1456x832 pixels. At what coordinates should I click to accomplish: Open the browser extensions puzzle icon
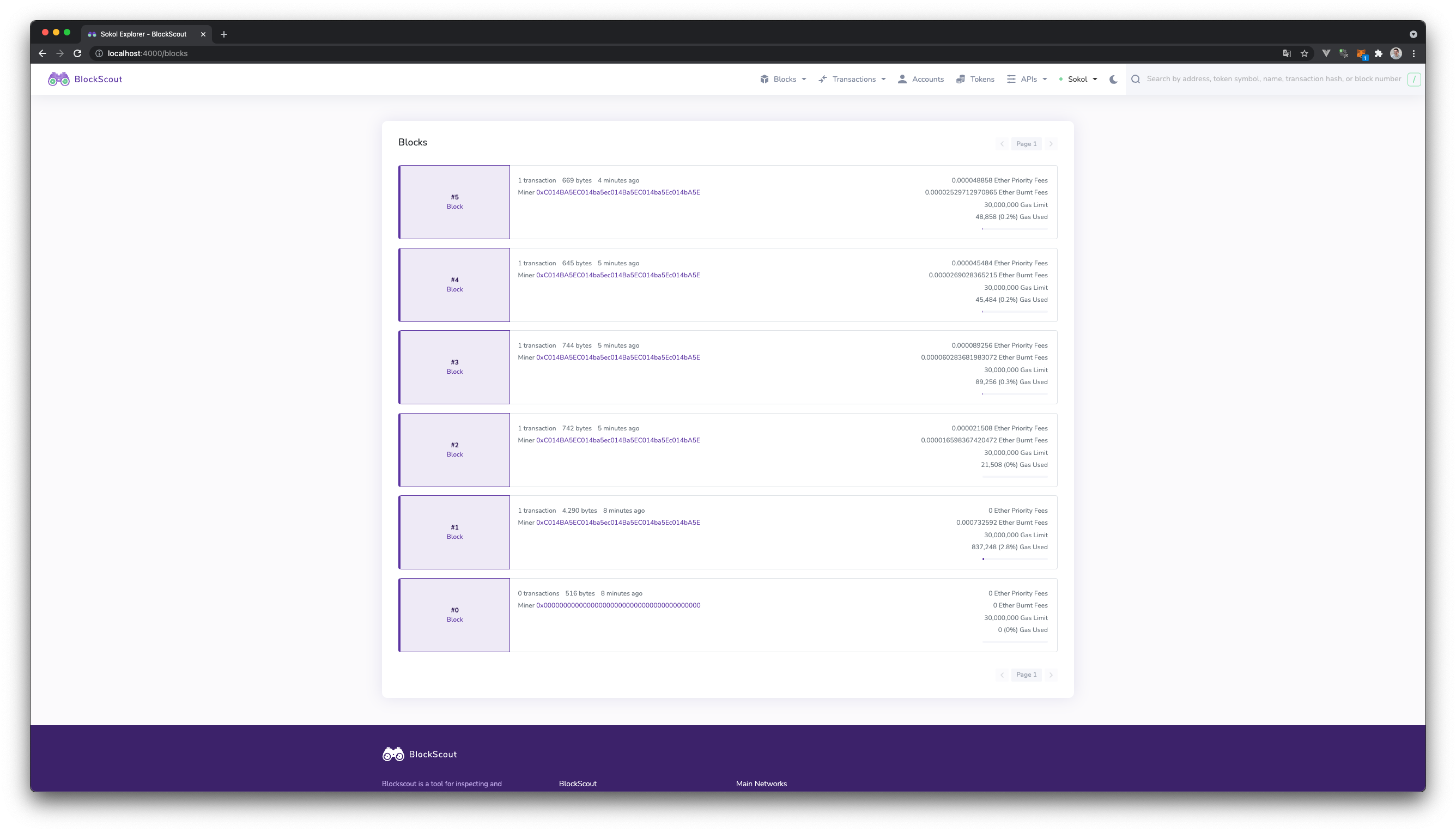click(x=1379, y=53)
